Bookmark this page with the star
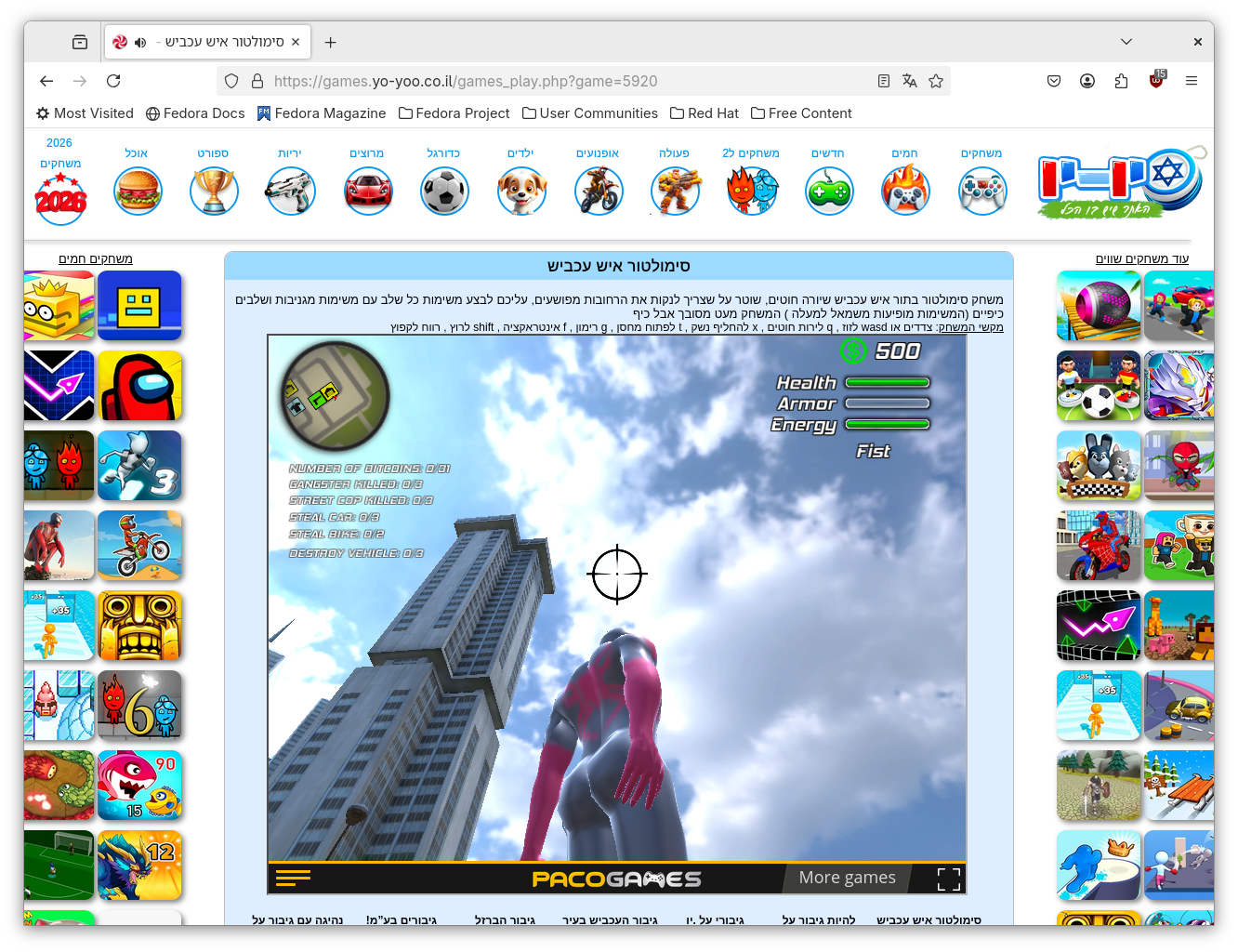The height and width of the screenshot is (952, 1238). click(x=936, y=81)
